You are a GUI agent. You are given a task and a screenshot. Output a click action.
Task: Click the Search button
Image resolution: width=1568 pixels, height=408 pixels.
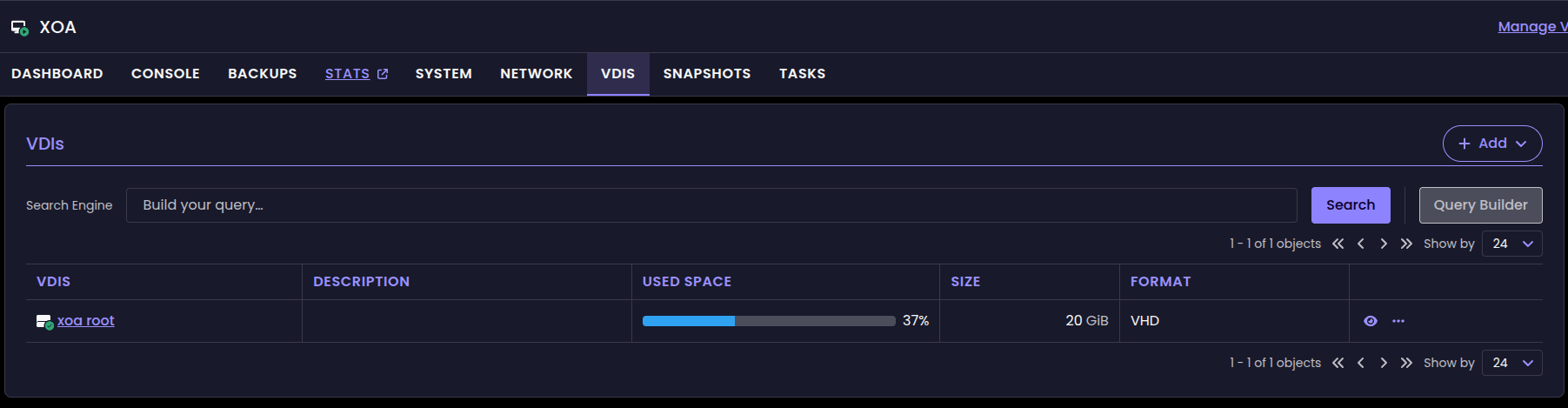coord(1351,205)
